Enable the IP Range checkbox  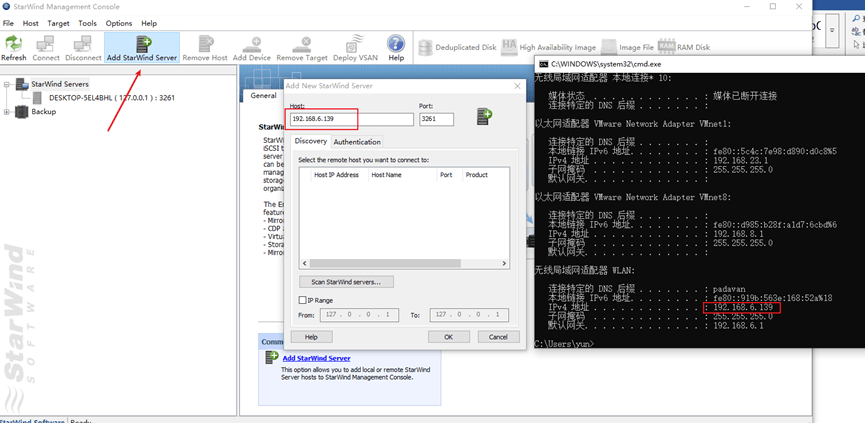pyautogui.click(x=302, y=300)
